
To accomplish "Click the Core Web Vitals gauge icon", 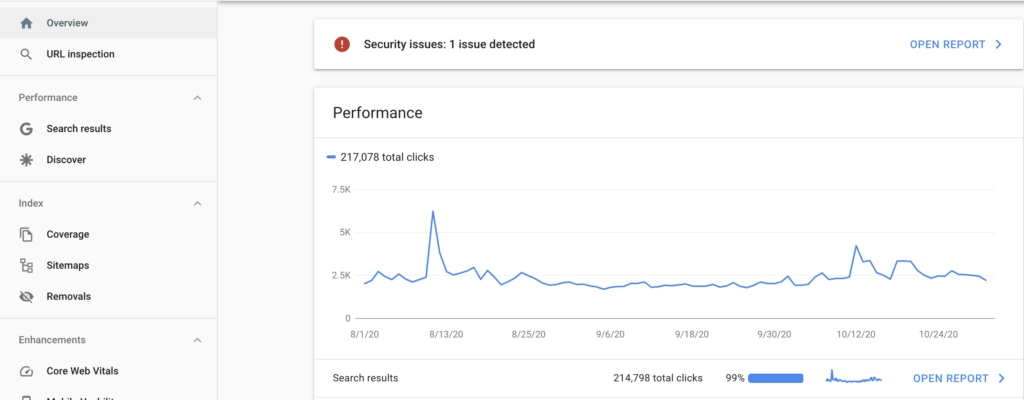I will coord(26,371).
